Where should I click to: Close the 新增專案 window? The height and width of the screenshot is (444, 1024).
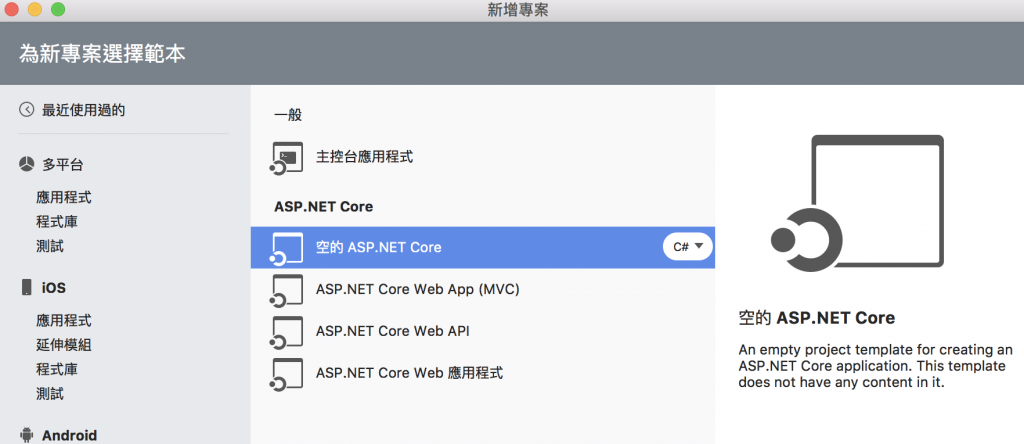pos(11,10)
